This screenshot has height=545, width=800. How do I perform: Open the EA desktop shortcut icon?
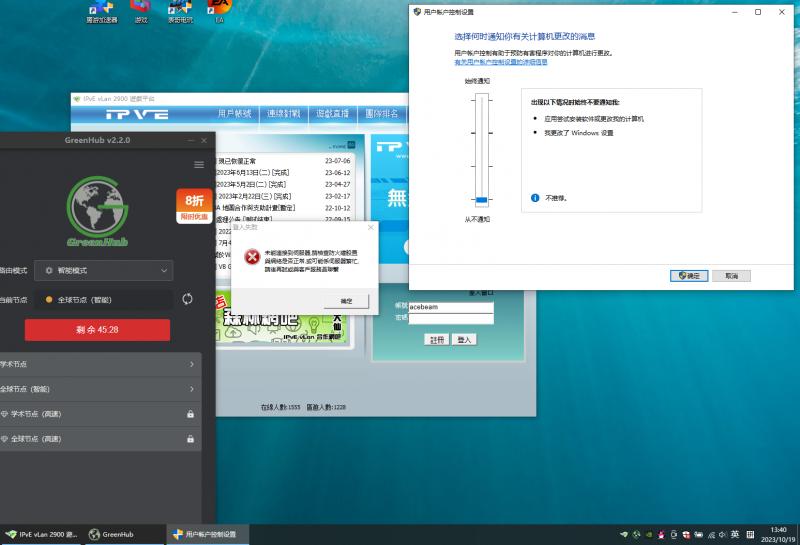[220, 8]
